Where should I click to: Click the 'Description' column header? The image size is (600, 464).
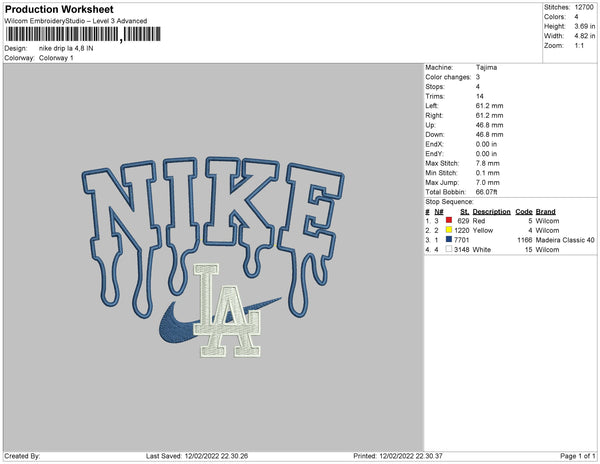click(x=491, y=212)
